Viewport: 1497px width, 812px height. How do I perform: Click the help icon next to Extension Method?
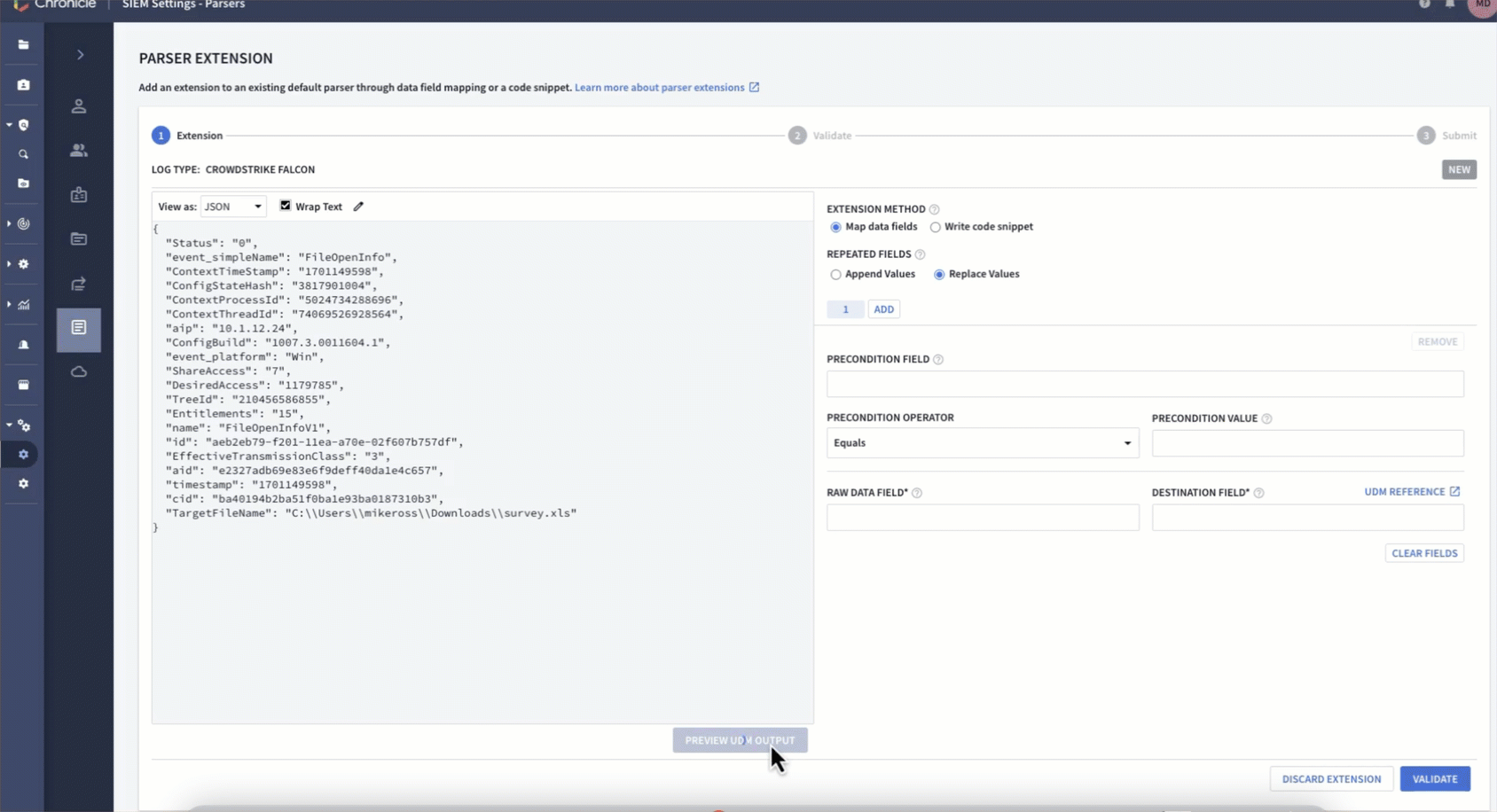click(934, 209)
